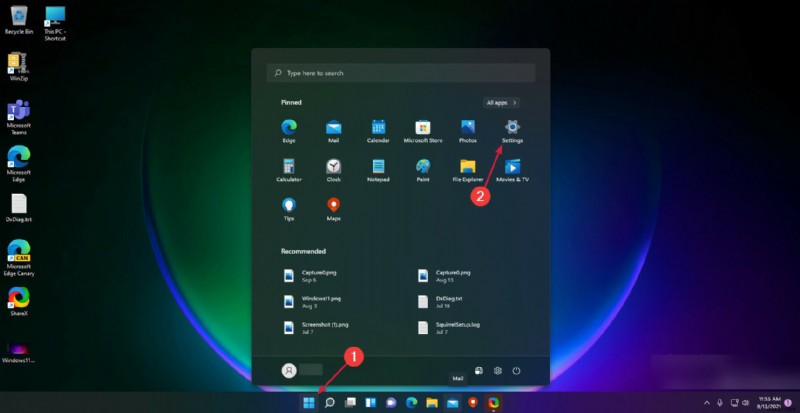
Task: Open the Clock app
Action: click(334, 171)
